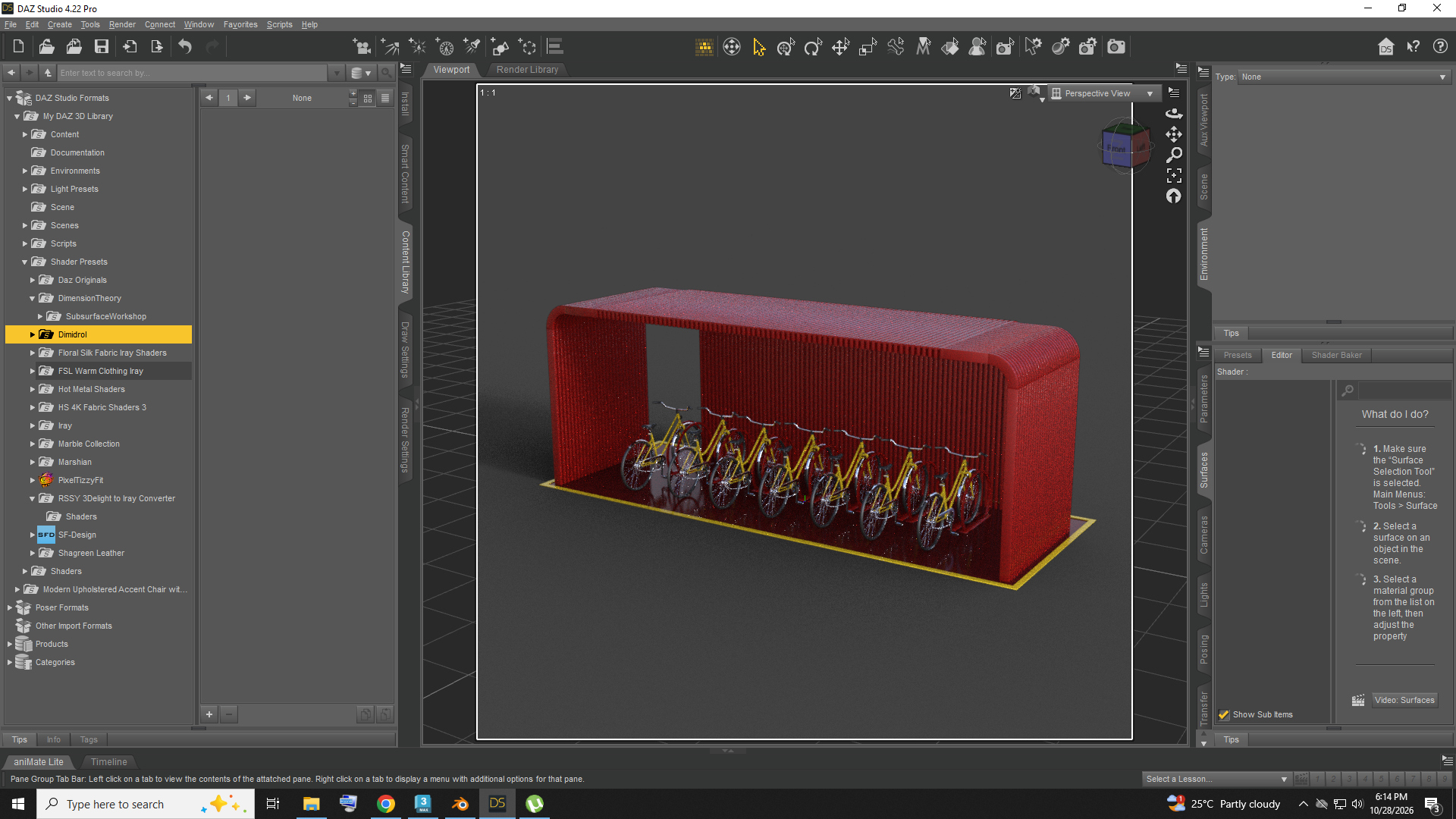Open the DS home icon

1385,47
